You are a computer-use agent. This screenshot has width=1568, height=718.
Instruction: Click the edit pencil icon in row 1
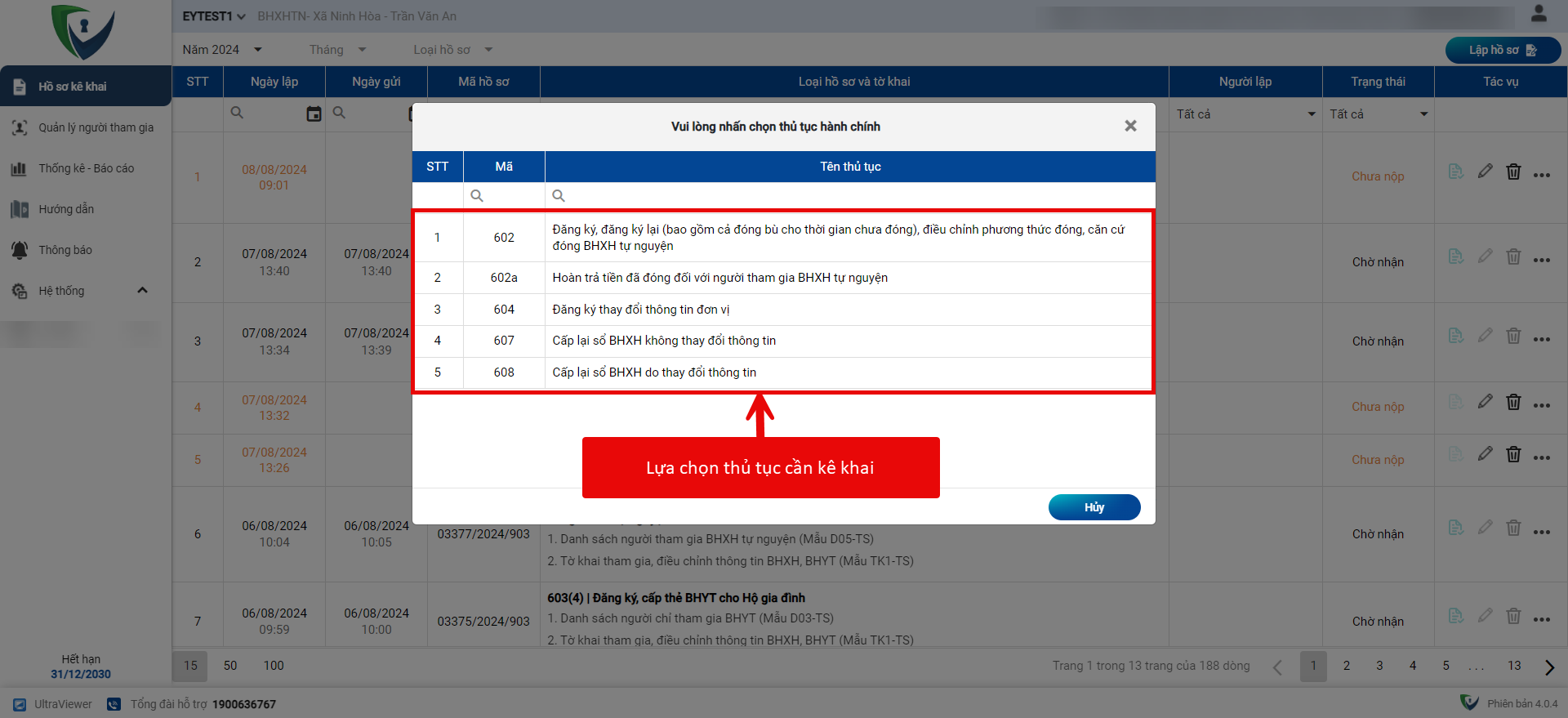[x=1485, y=172]
